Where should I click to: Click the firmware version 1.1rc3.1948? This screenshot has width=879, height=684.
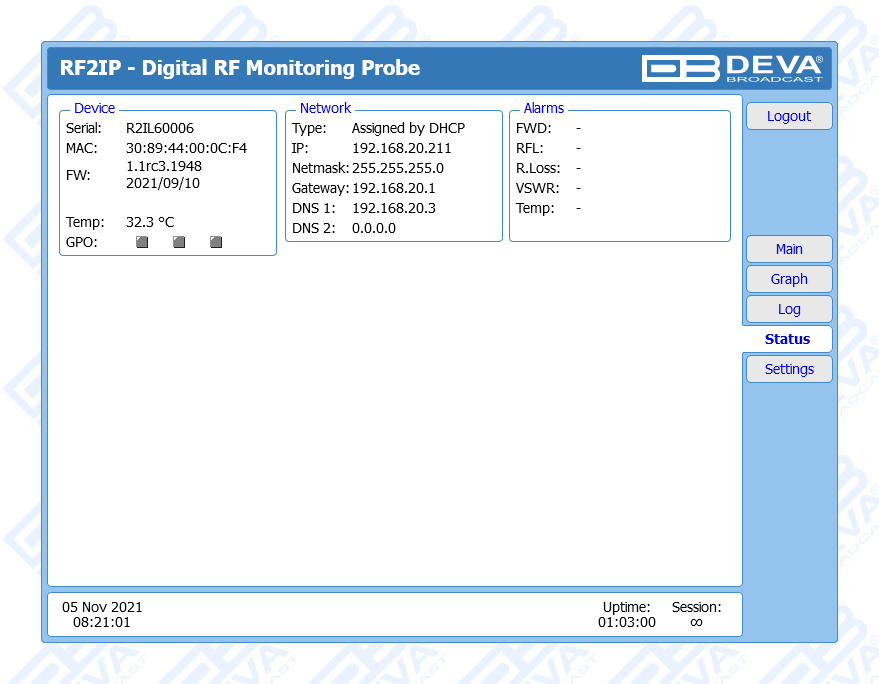(164, 166)
